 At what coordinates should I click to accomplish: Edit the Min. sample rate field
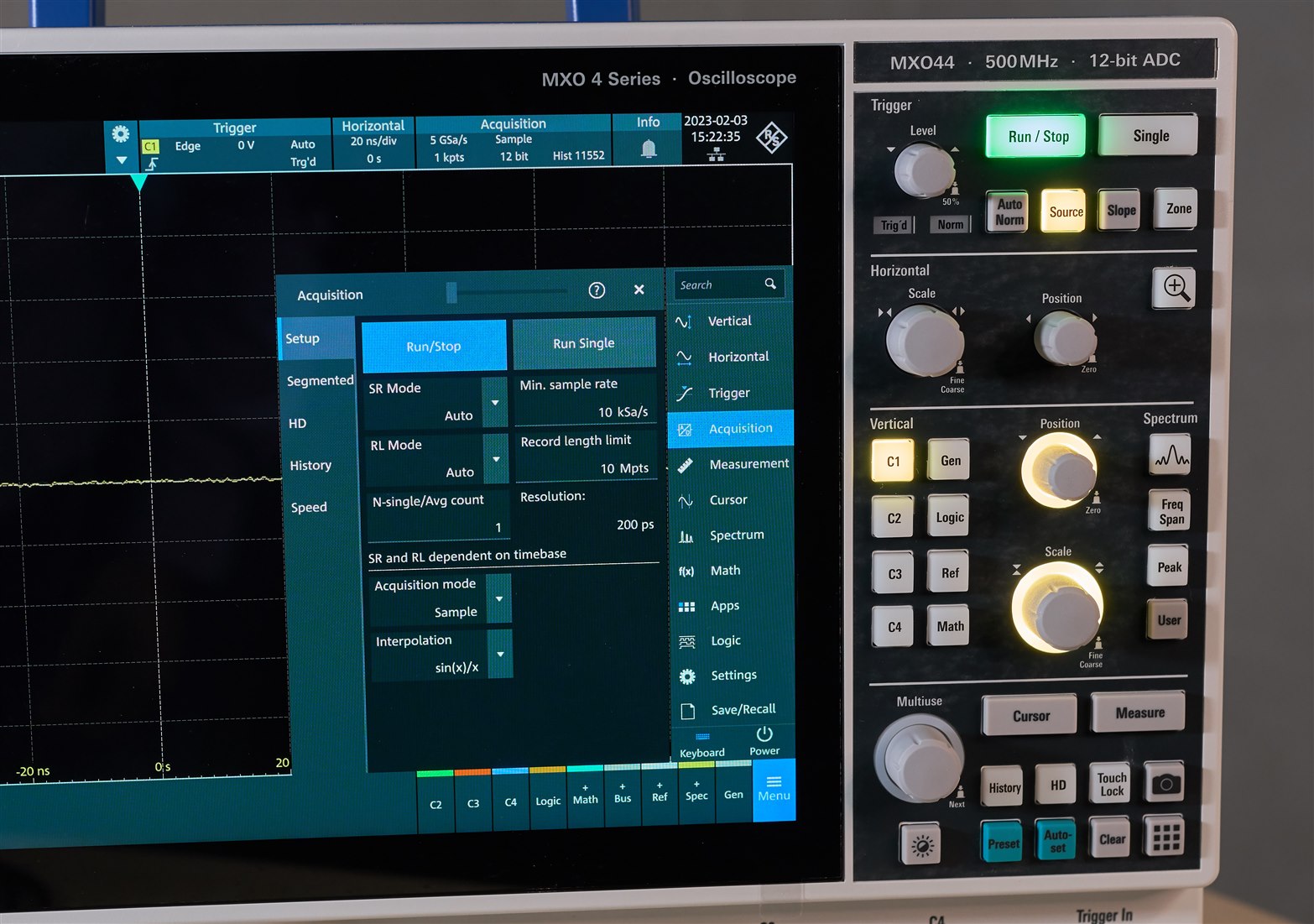point(586,399)
